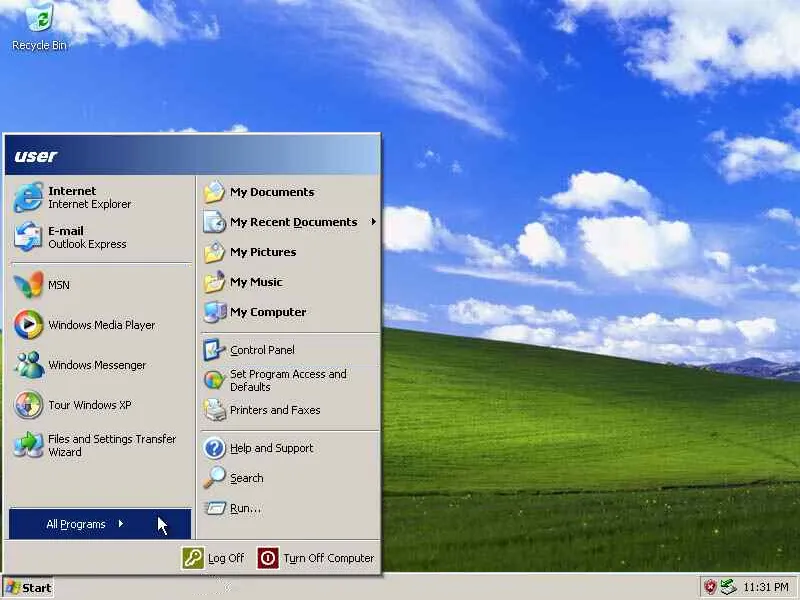Screen dimensions: 800x600
Task: Click the Run dialog icon
Action: (x=215, y=508)
